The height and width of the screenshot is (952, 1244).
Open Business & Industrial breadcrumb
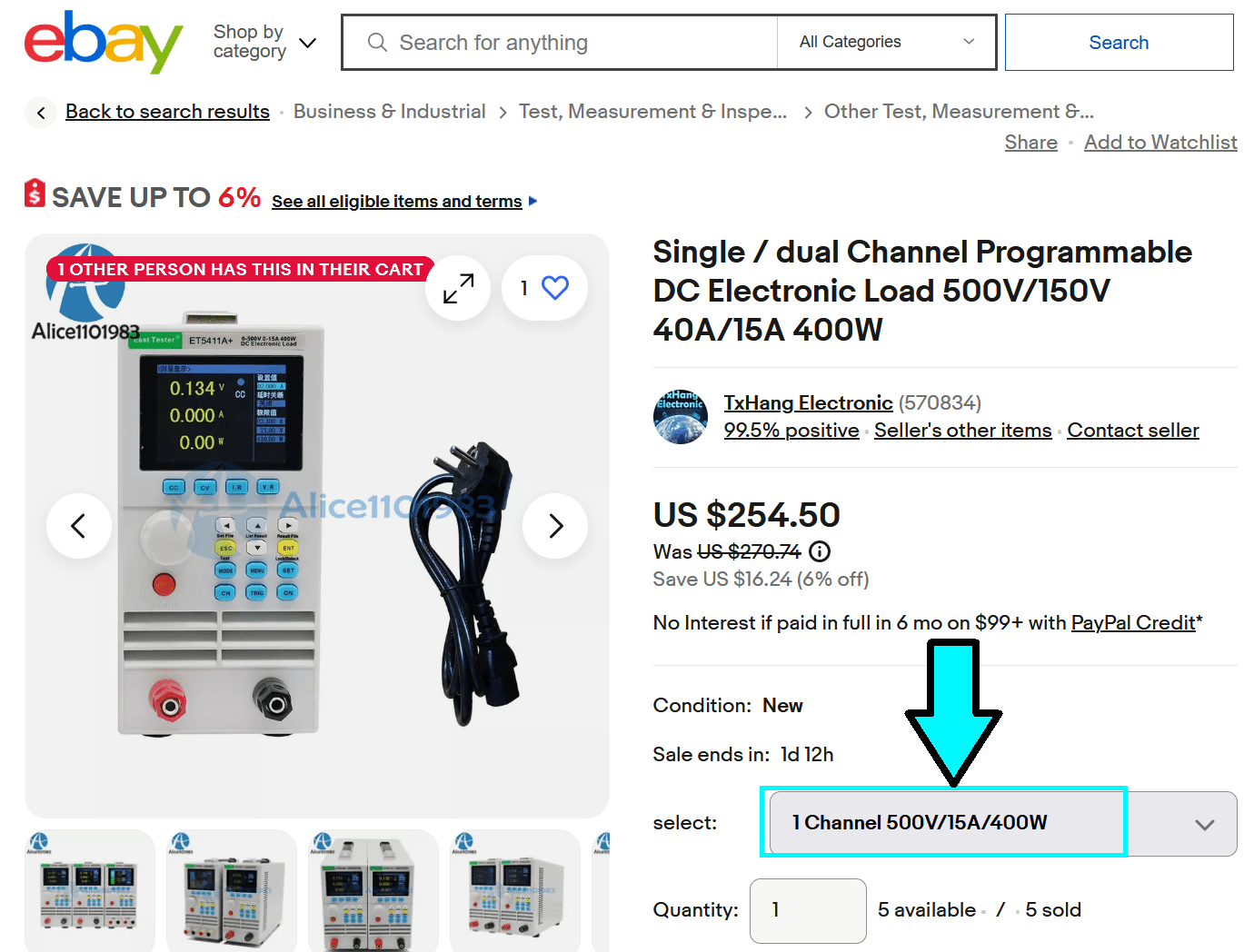[x=390, y=112]
